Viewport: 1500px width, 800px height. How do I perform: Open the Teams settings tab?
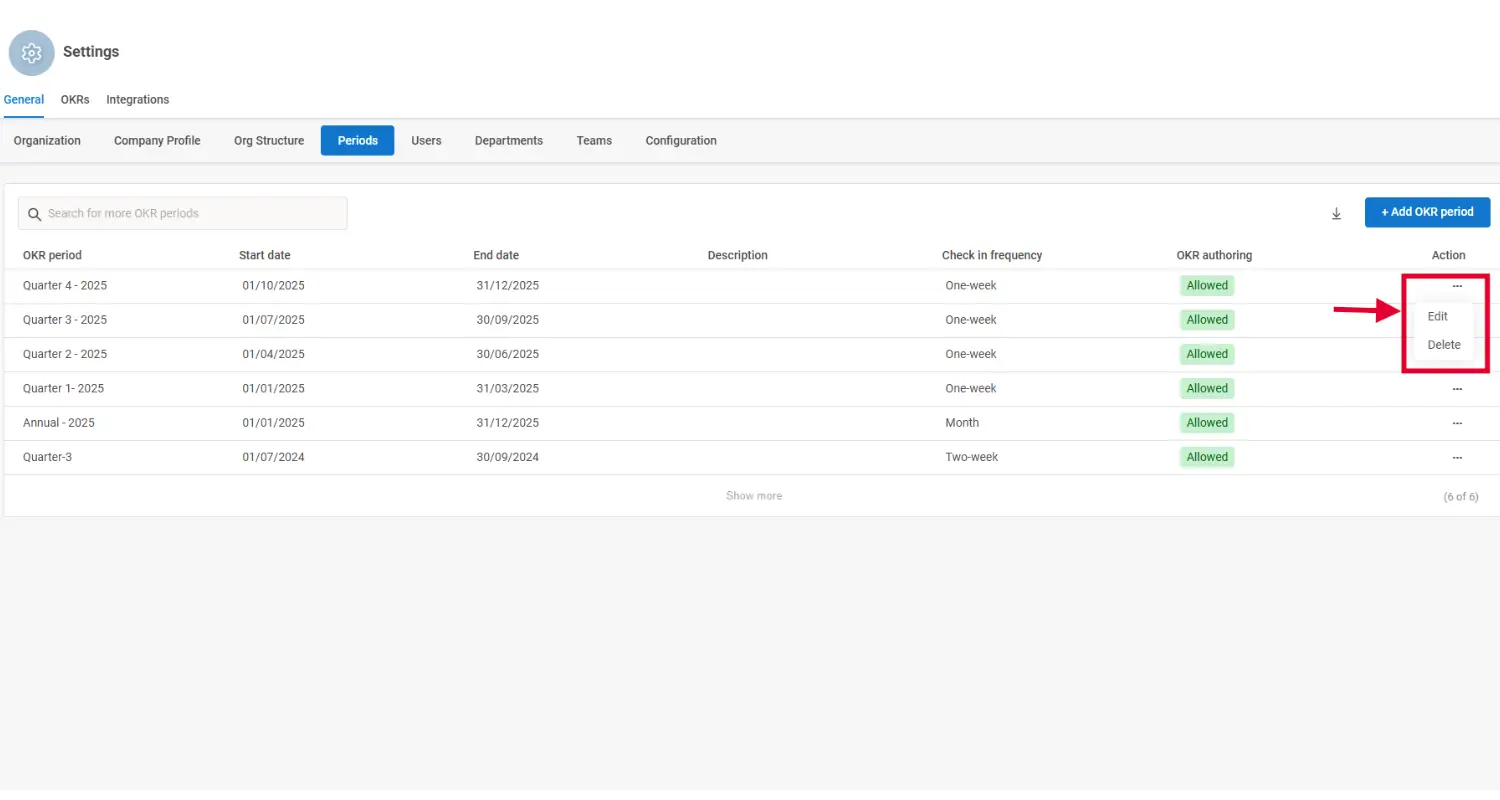[x=594, y=140]
